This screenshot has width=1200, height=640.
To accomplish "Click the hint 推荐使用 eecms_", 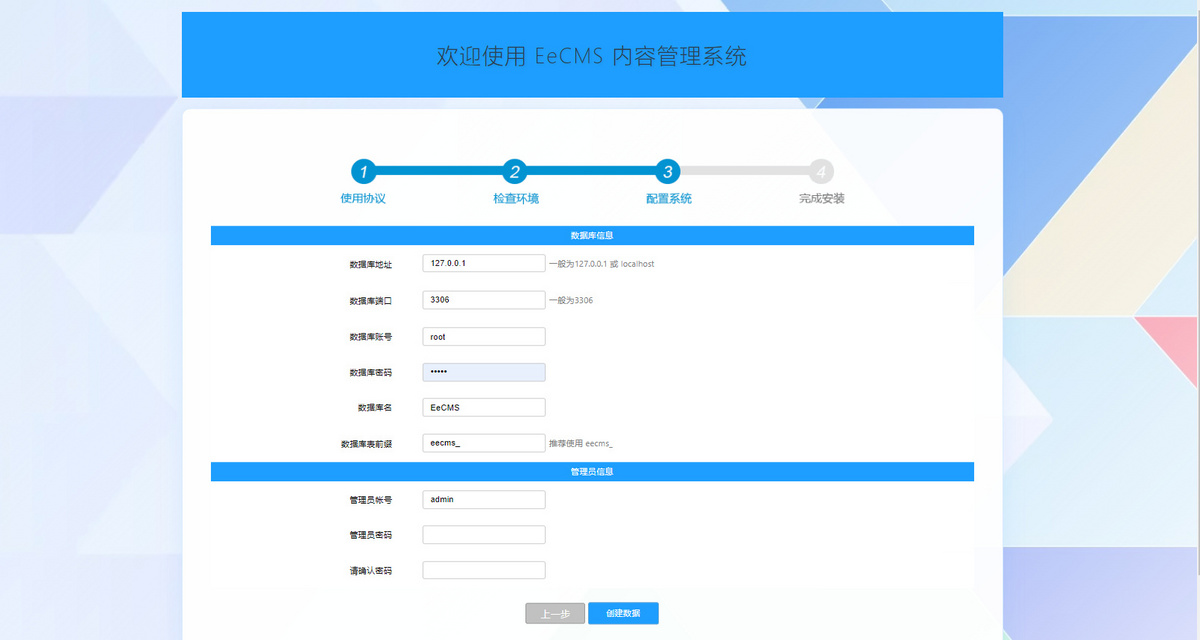I will click(x=580, y=443).
